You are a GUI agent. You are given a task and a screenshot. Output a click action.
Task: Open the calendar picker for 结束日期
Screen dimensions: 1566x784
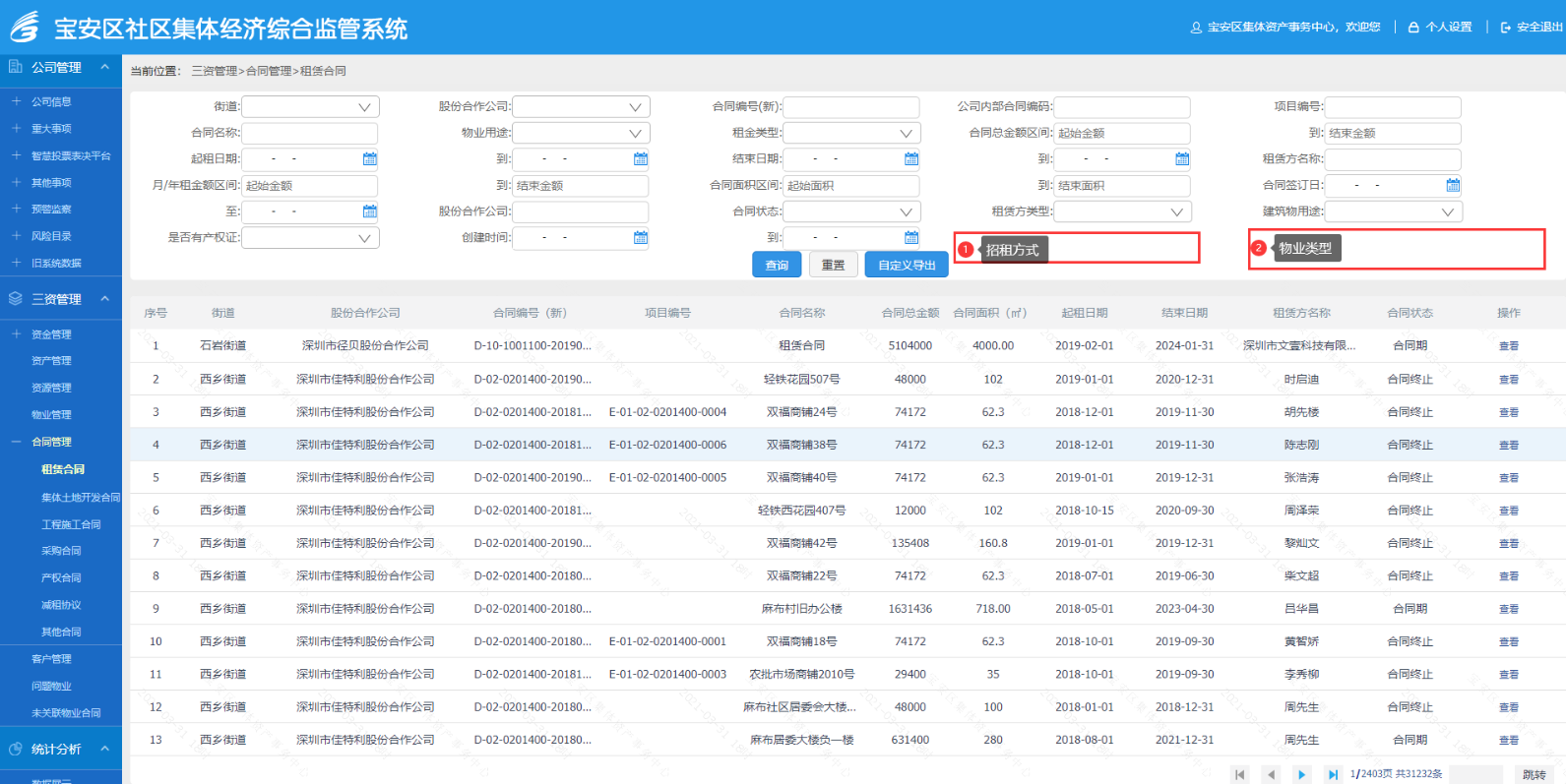[x=911, y=158]
